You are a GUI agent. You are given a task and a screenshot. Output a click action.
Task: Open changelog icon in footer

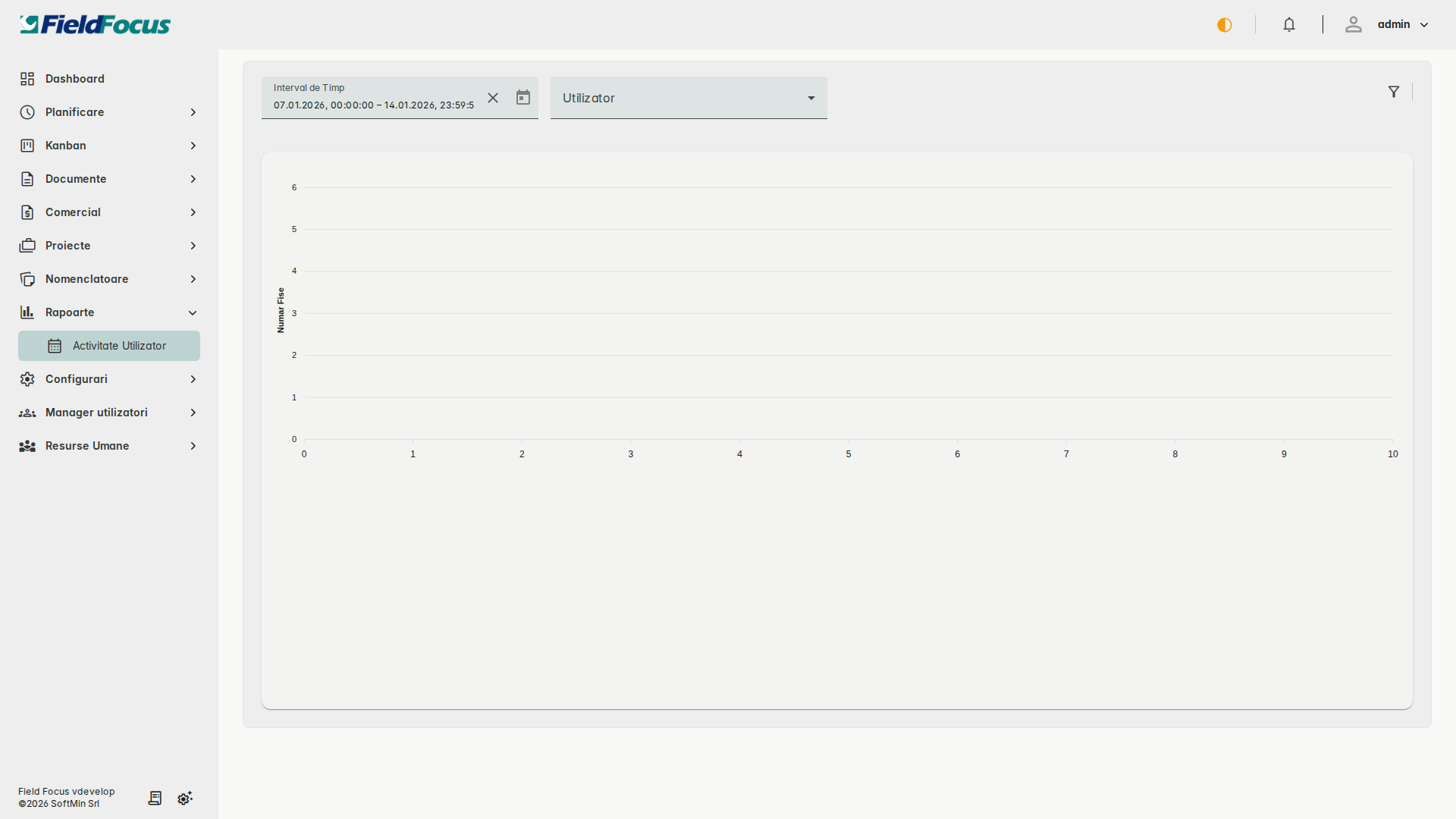(155, 798)
